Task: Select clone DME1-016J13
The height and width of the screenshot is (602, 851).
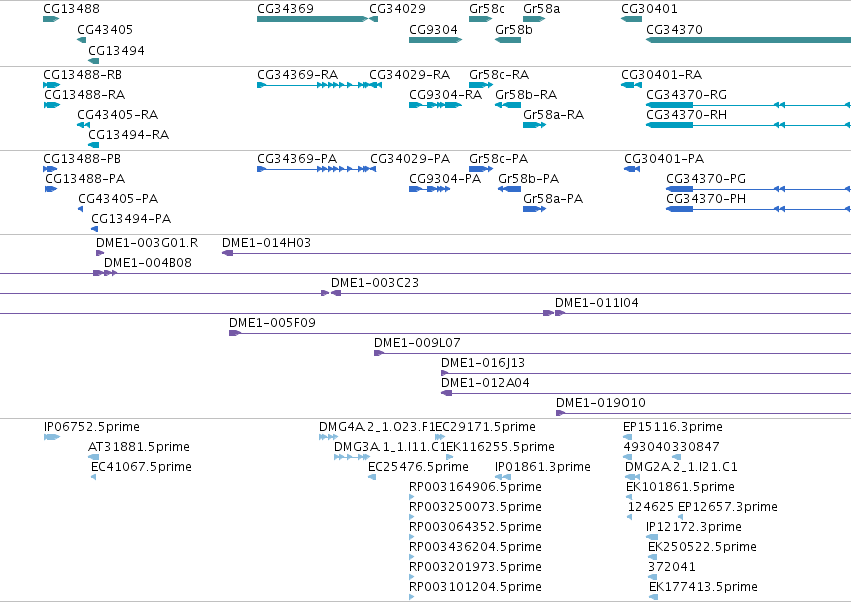Action: pyautogui.click(x=482, y=363)
